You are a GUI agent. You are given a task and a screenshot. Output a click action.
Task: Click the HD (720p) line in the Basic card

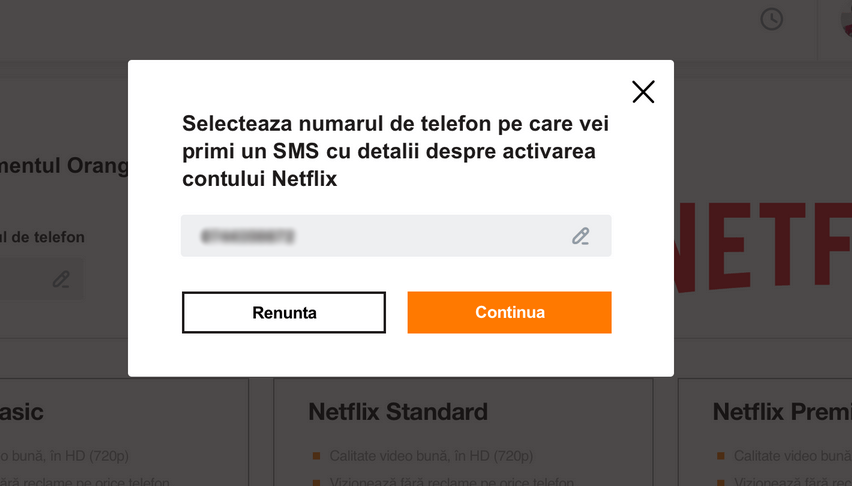[64, 456]
